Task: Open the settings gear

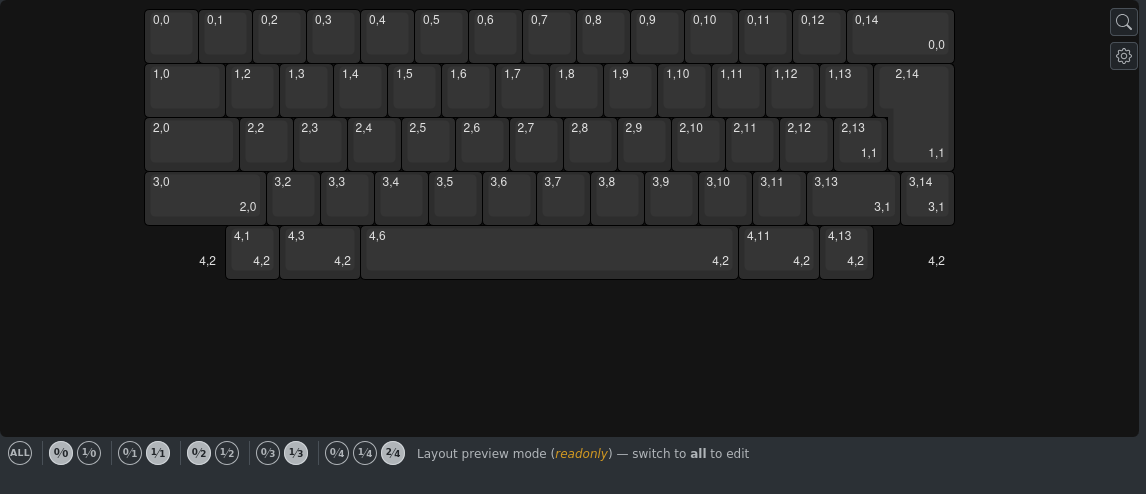Action: (1123, 56)
